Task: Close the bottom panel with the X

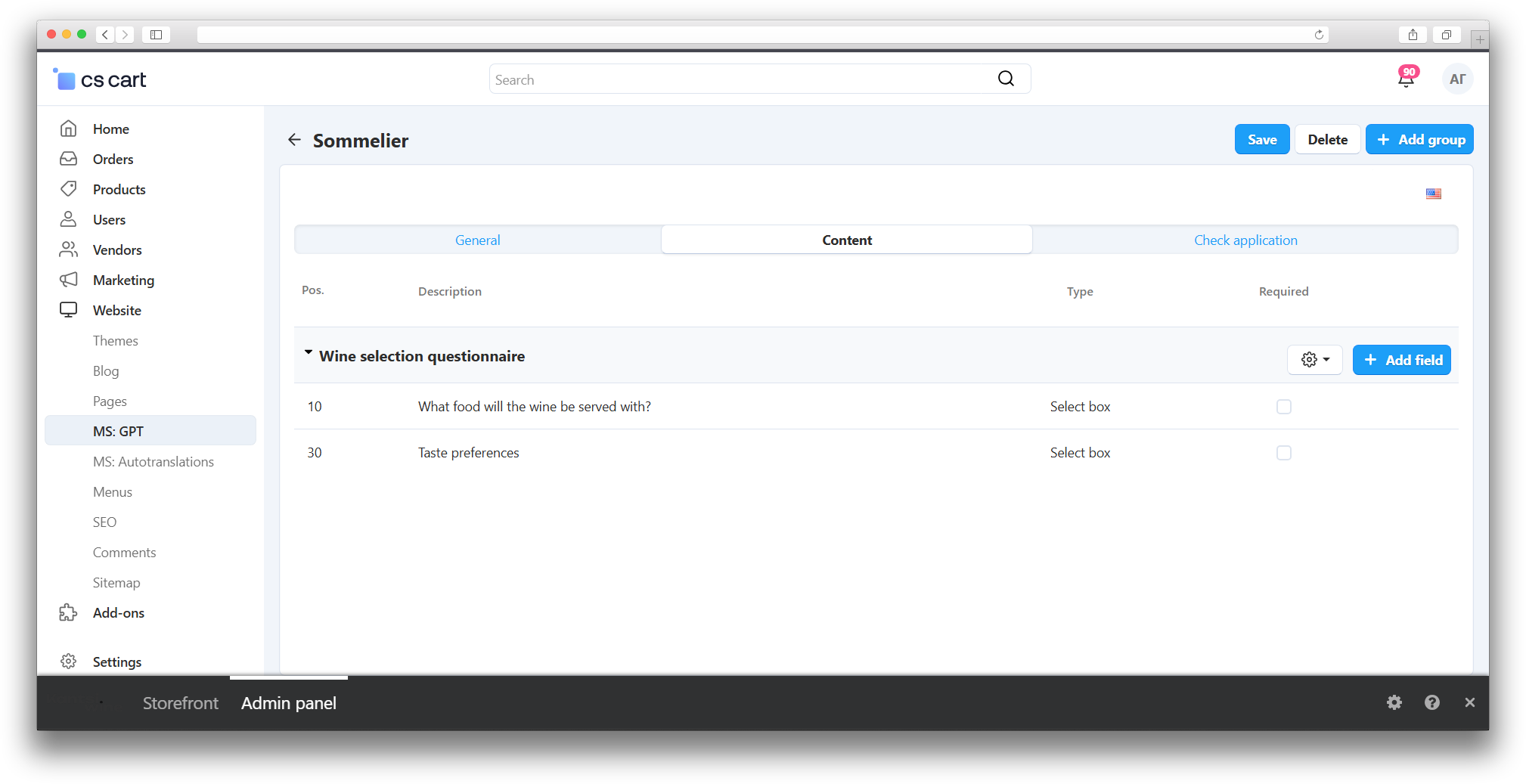Action: pyautogui.click(x=1469, y=702)
